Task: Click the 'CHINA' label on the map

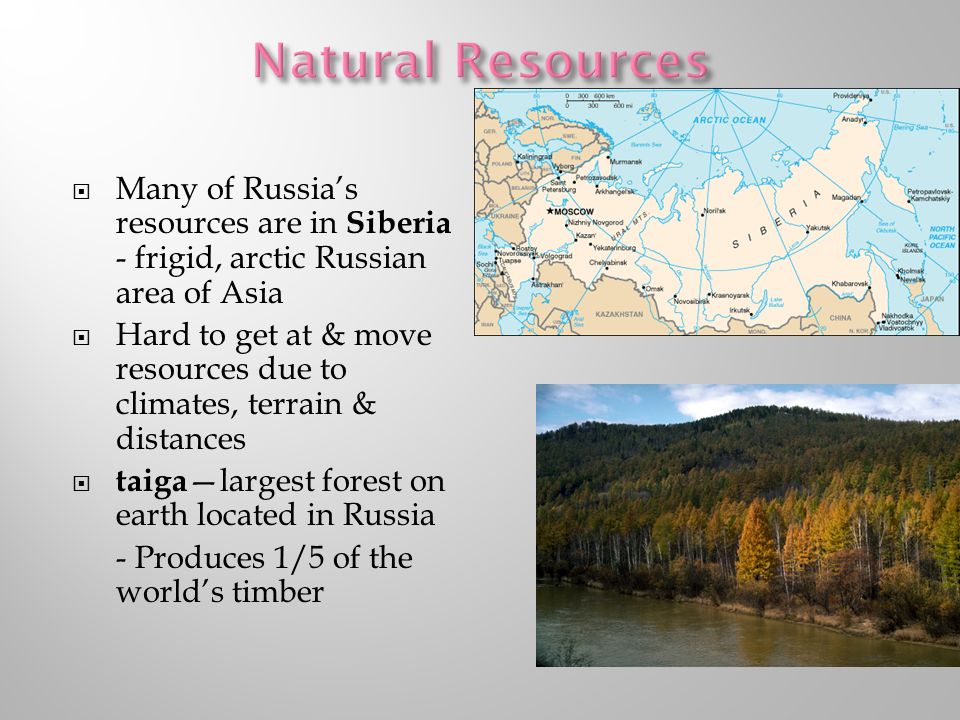Action: (840, 318)
